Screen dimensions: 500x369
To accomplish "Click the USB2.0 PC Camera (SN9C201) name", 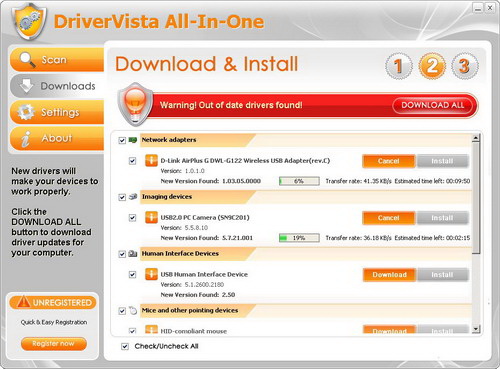I will click(205, 218).
